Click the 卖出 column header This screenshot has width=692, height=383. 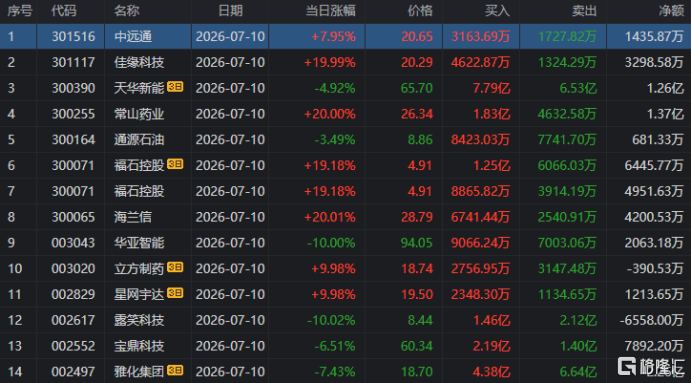pyautogui.click(x=584, y=11)
